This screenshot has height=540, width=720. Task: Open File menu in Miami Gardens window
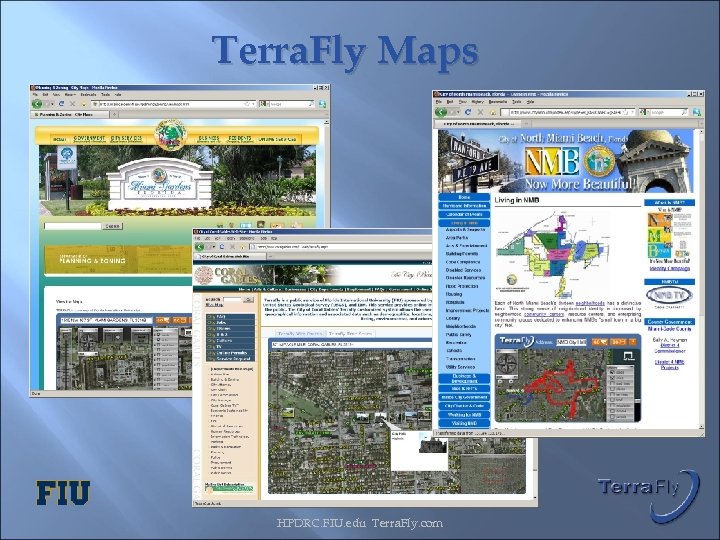pyautogui.click(x=34, y=95)
